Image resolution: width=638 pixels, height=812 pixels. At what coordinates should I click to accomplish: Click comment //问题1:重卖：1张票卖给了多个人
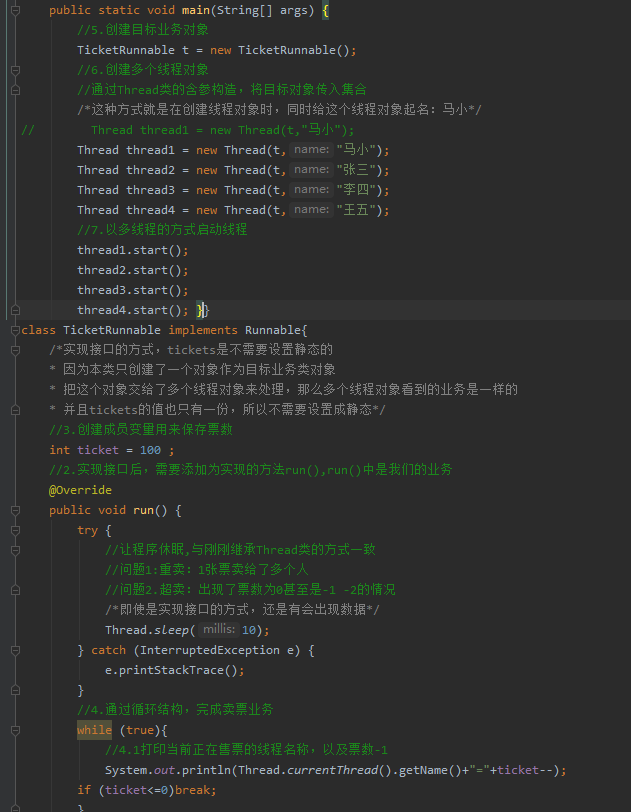pyautogui.click(x=207, y=570)
